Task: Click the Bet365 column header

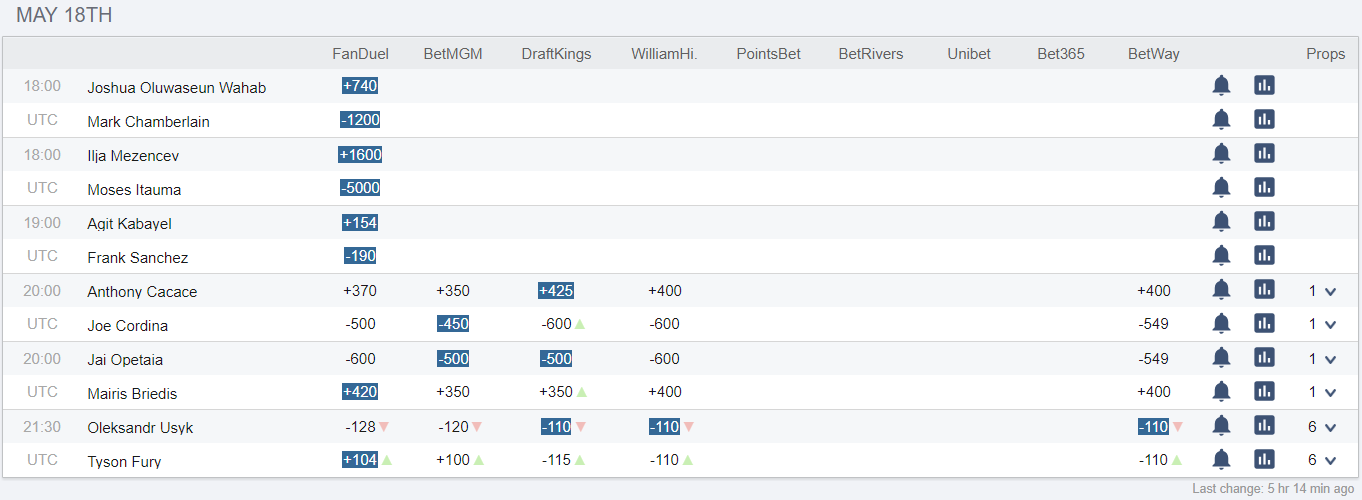Action: click(1061, 54)
